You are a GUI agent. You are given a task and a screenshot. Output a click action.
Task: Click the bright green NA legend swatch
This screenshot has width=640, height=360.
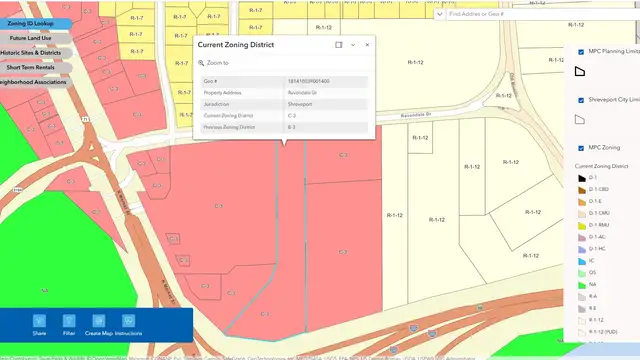click(582, 285)
